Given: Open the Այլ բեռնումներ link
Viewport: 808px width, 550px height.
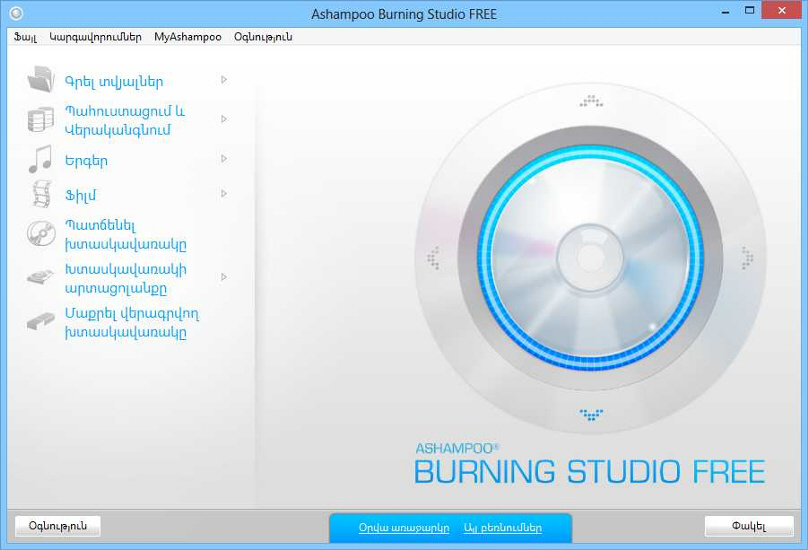Looking at the screenshot, I should point(503,528).
